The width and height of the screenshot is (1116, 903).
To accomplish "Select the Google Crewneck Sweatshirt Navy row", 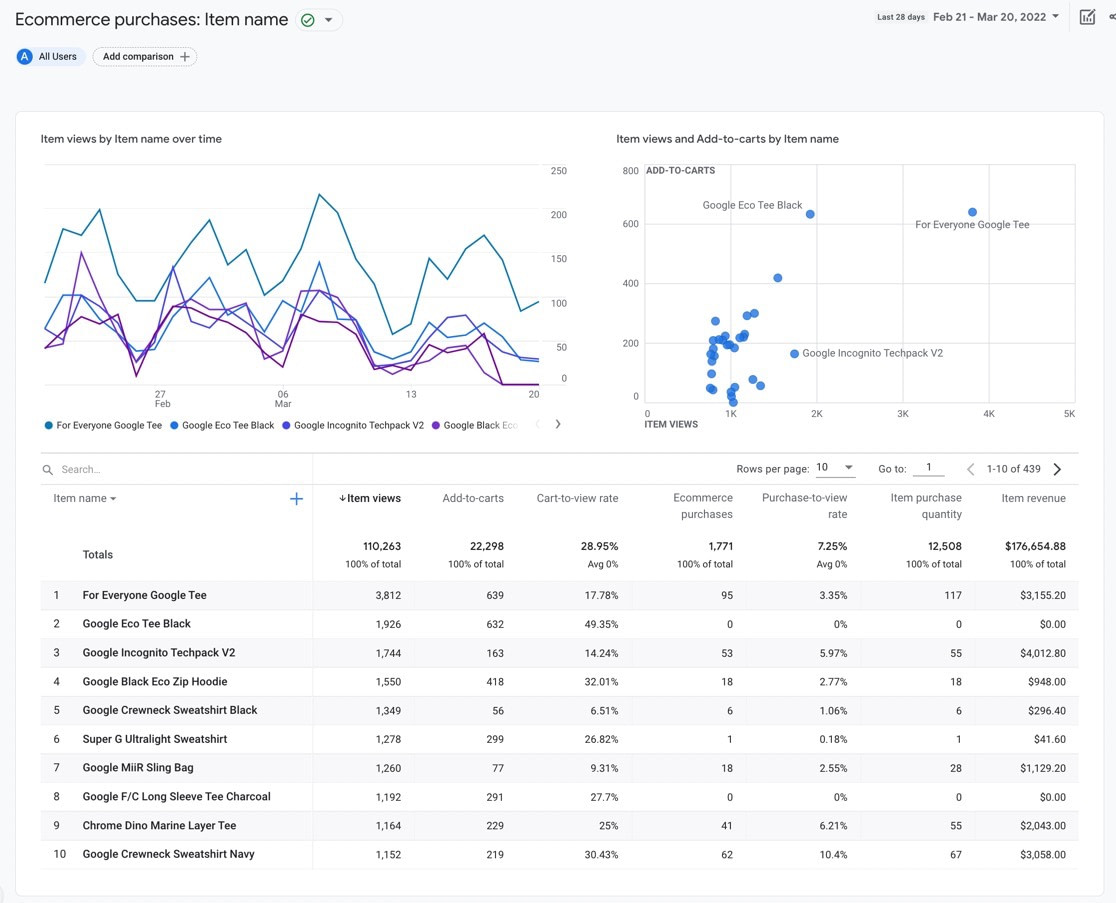I will 169,854.
